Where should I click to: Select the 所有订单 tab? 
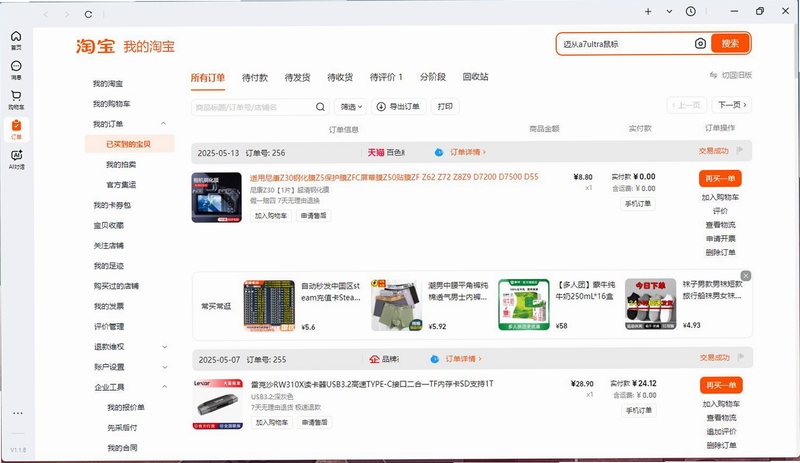[208, 78]
